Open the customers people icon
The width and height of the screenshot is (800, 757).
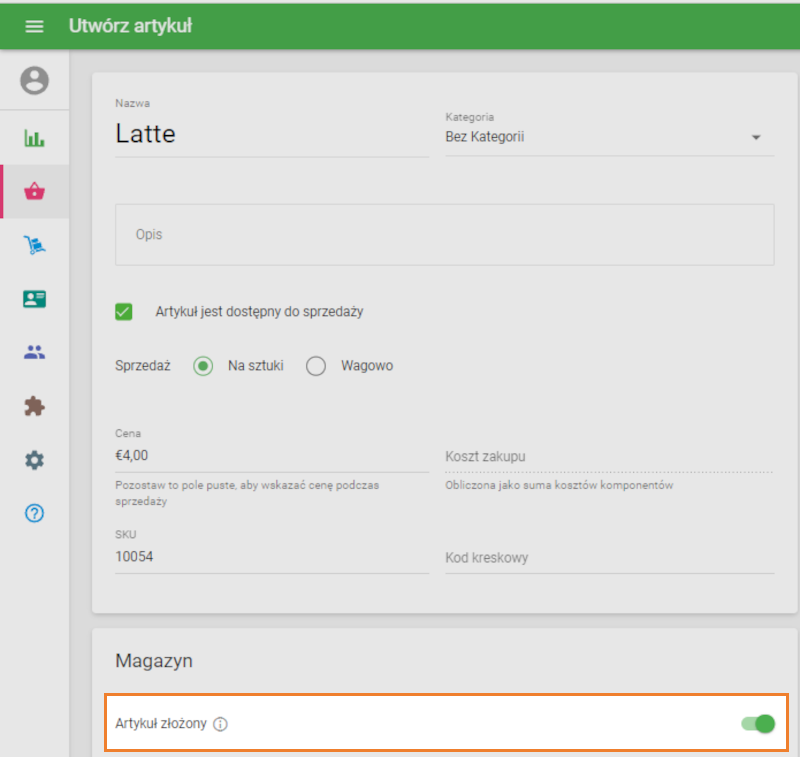pos(34,352)
